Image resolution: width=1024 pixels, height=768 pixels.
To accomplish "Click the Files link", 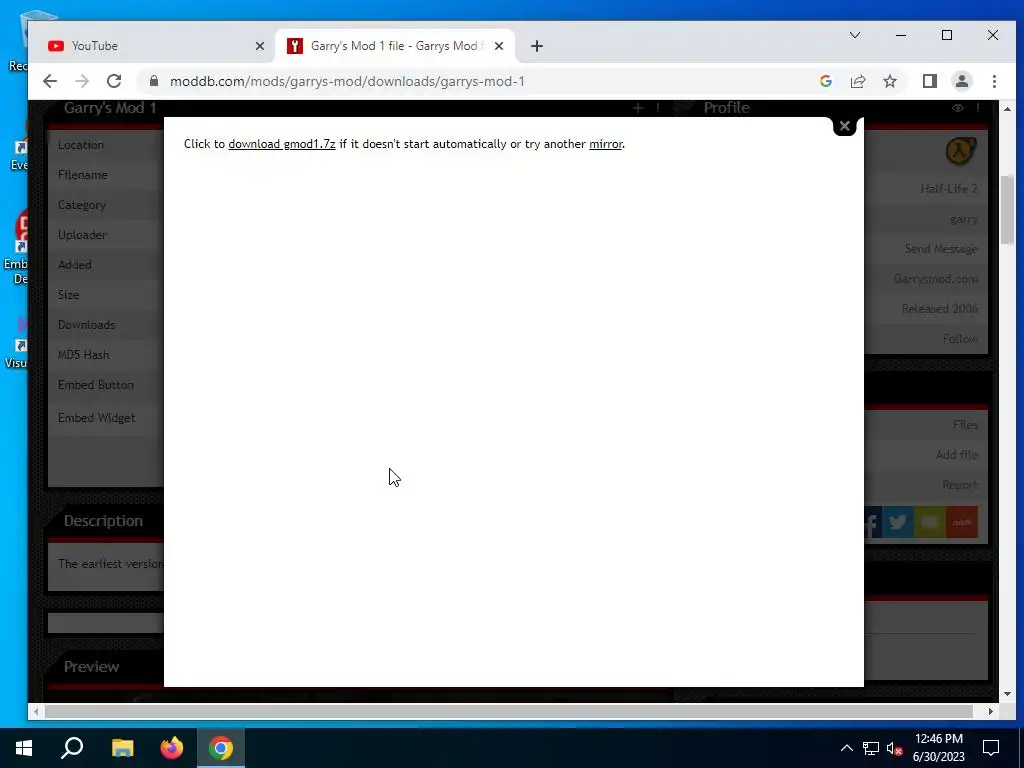I will 965,424.
